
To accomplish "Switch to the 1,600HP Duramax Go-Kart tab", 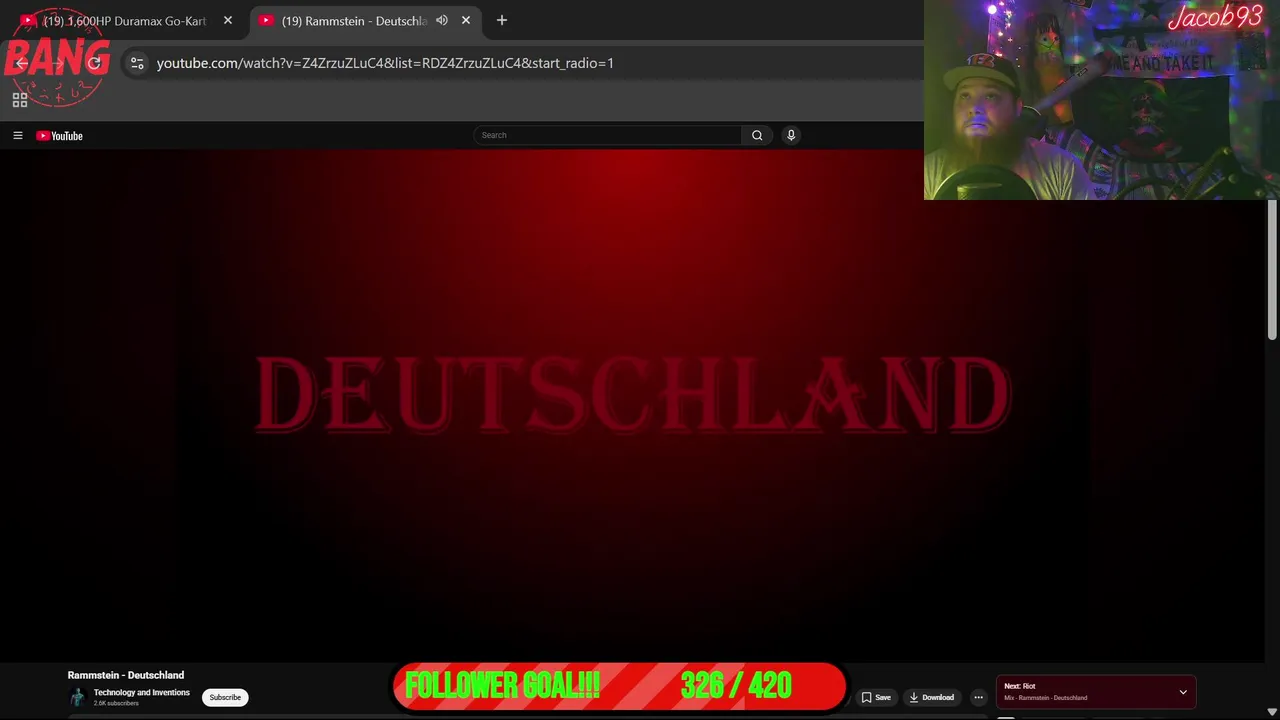I will [x=125, y=20].
